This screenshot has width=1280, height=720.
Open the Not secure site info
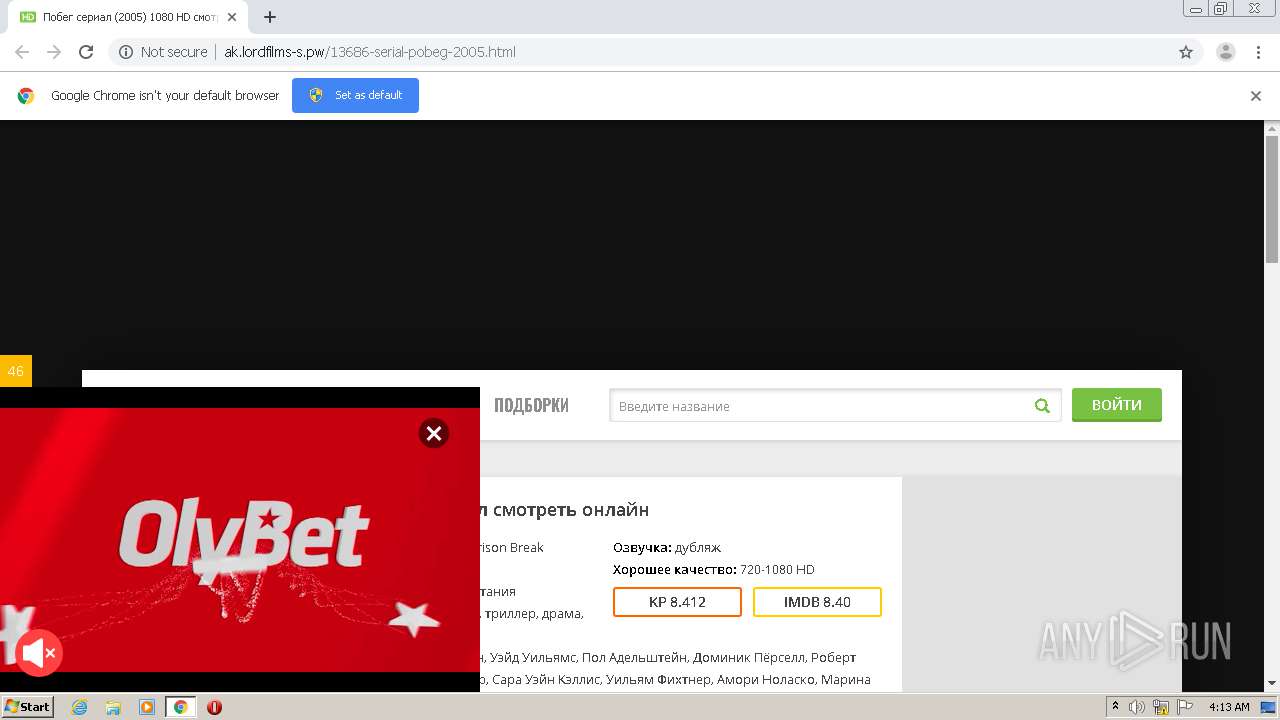[x=163, y=52]
